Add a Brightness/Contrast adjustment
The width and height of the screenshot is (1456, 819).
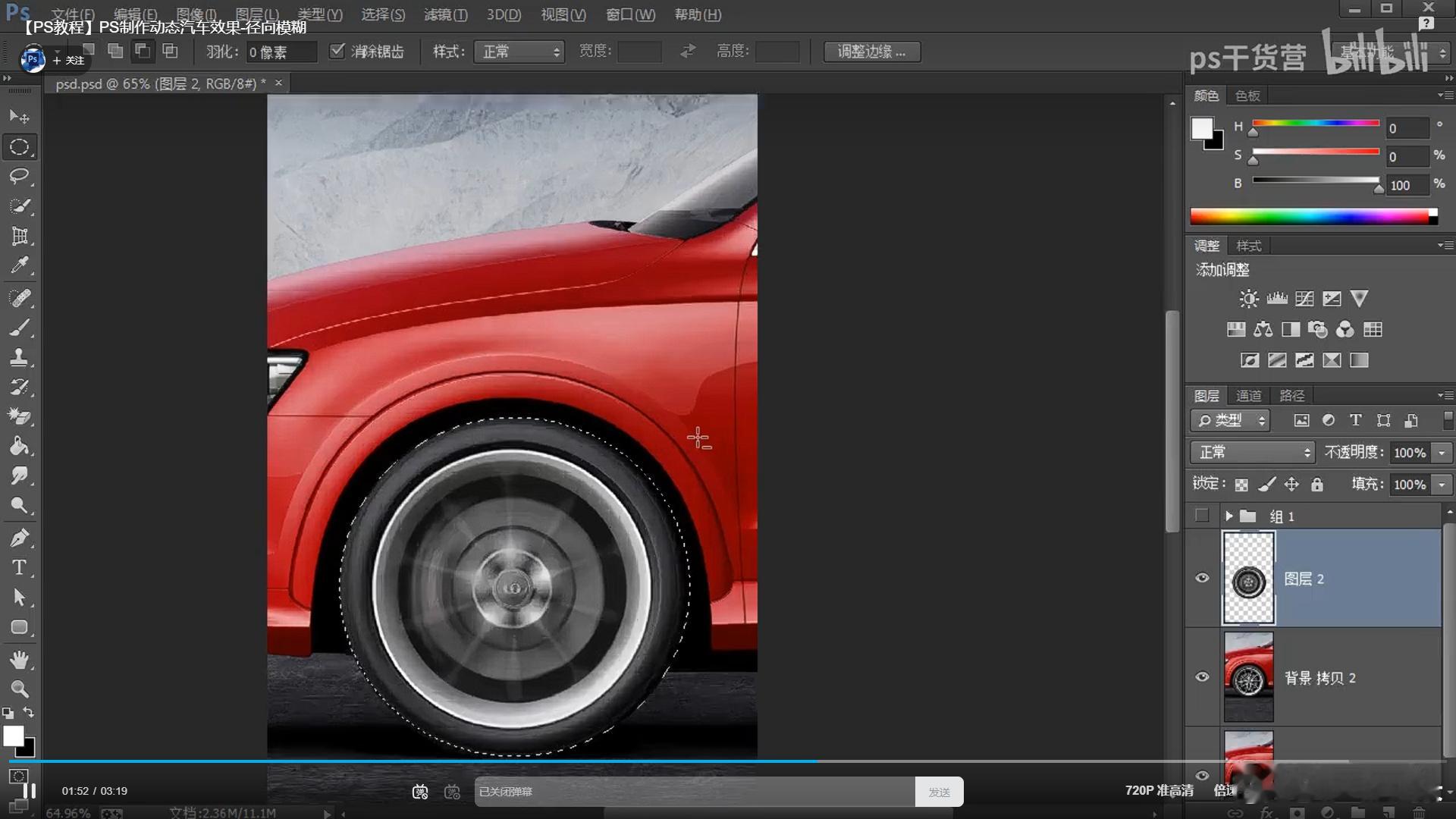point(1248,299)
